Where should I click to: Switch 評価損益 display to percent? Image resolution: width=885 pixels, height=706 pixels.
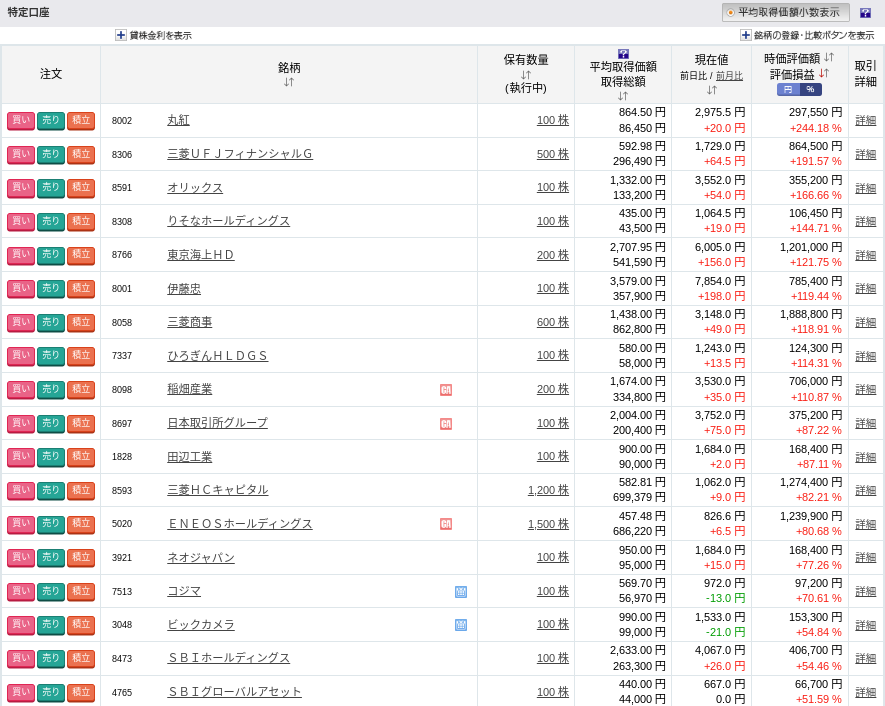pyautogui.click(x=810, y=89)
